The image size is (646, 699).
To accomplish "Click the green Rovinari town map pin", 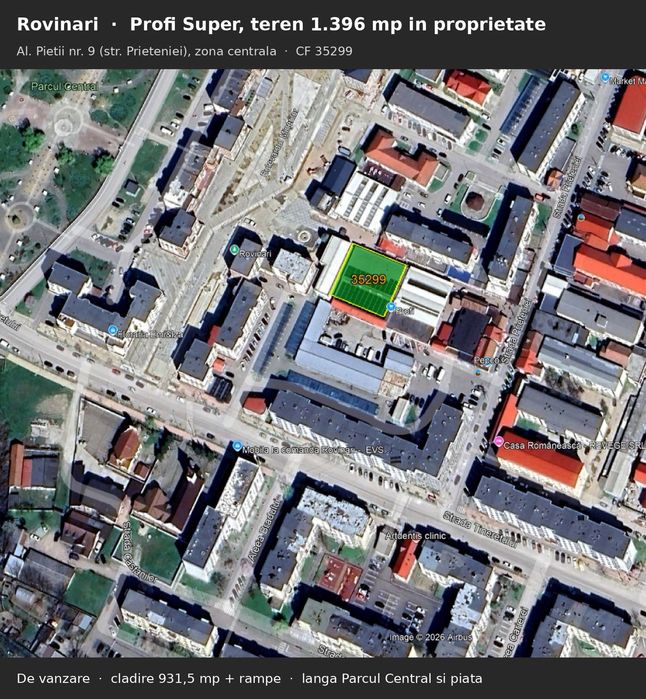I will tap(234, 250).
